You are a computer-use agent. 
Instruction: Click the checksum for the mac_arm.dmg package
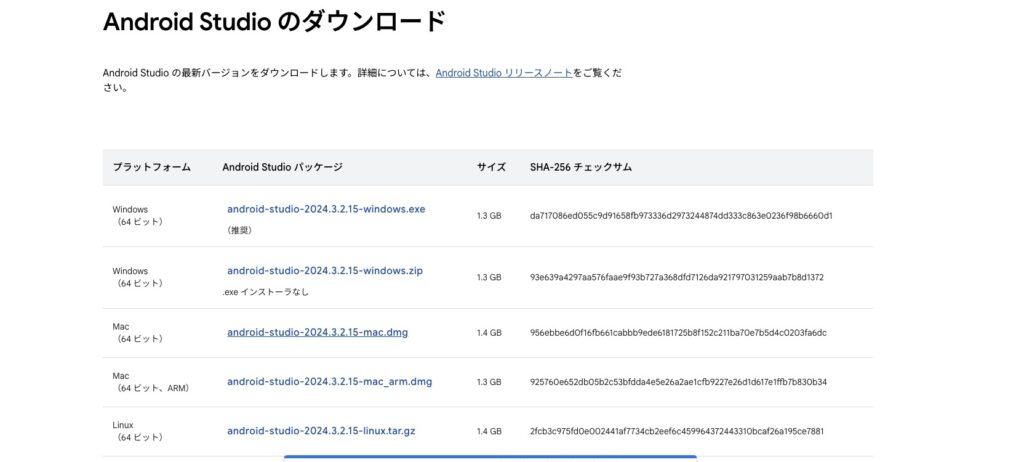pyautogui.click(x=678, y=382)
